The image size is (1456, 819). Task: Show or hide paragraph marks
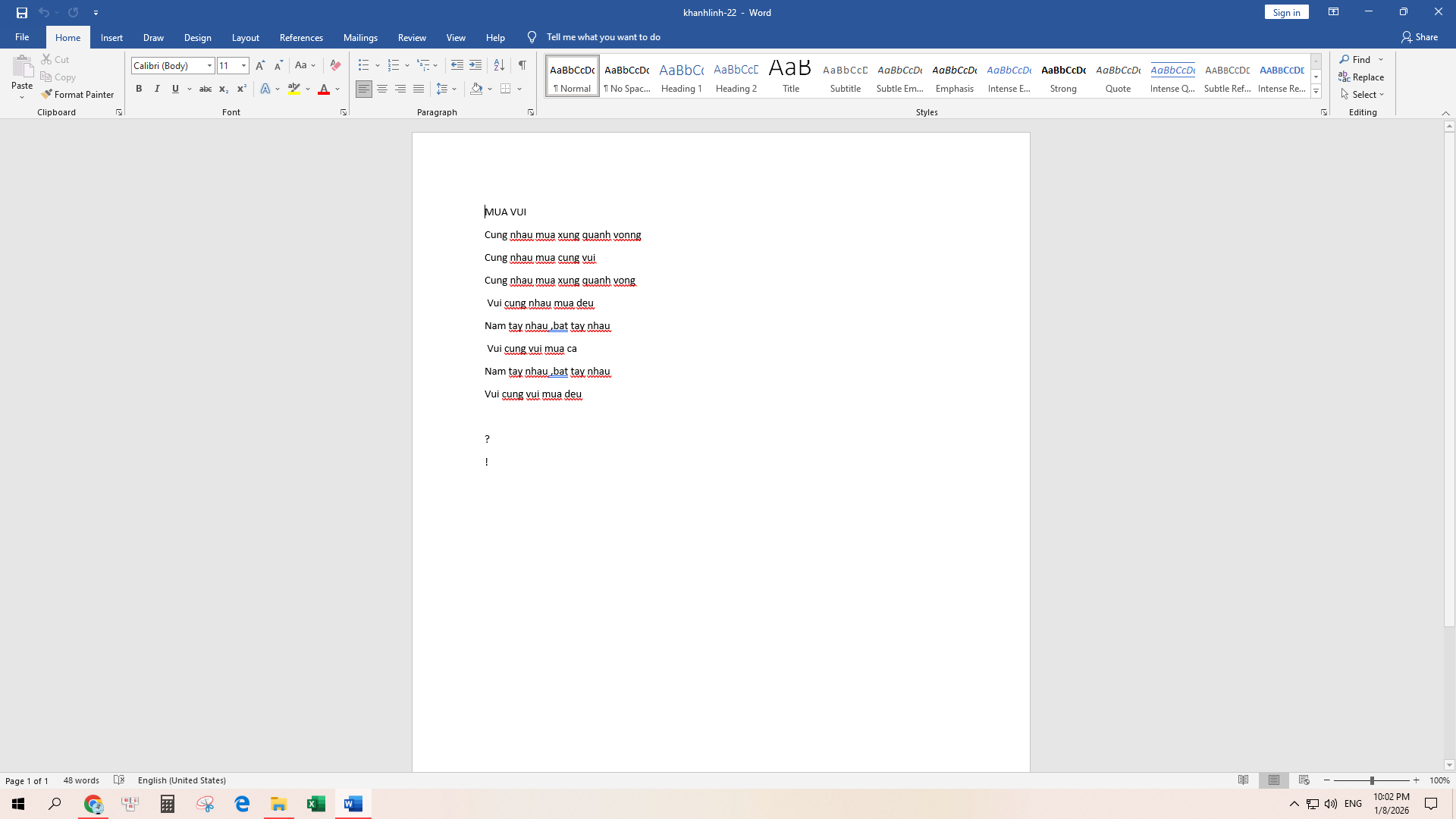click(522, 66)
